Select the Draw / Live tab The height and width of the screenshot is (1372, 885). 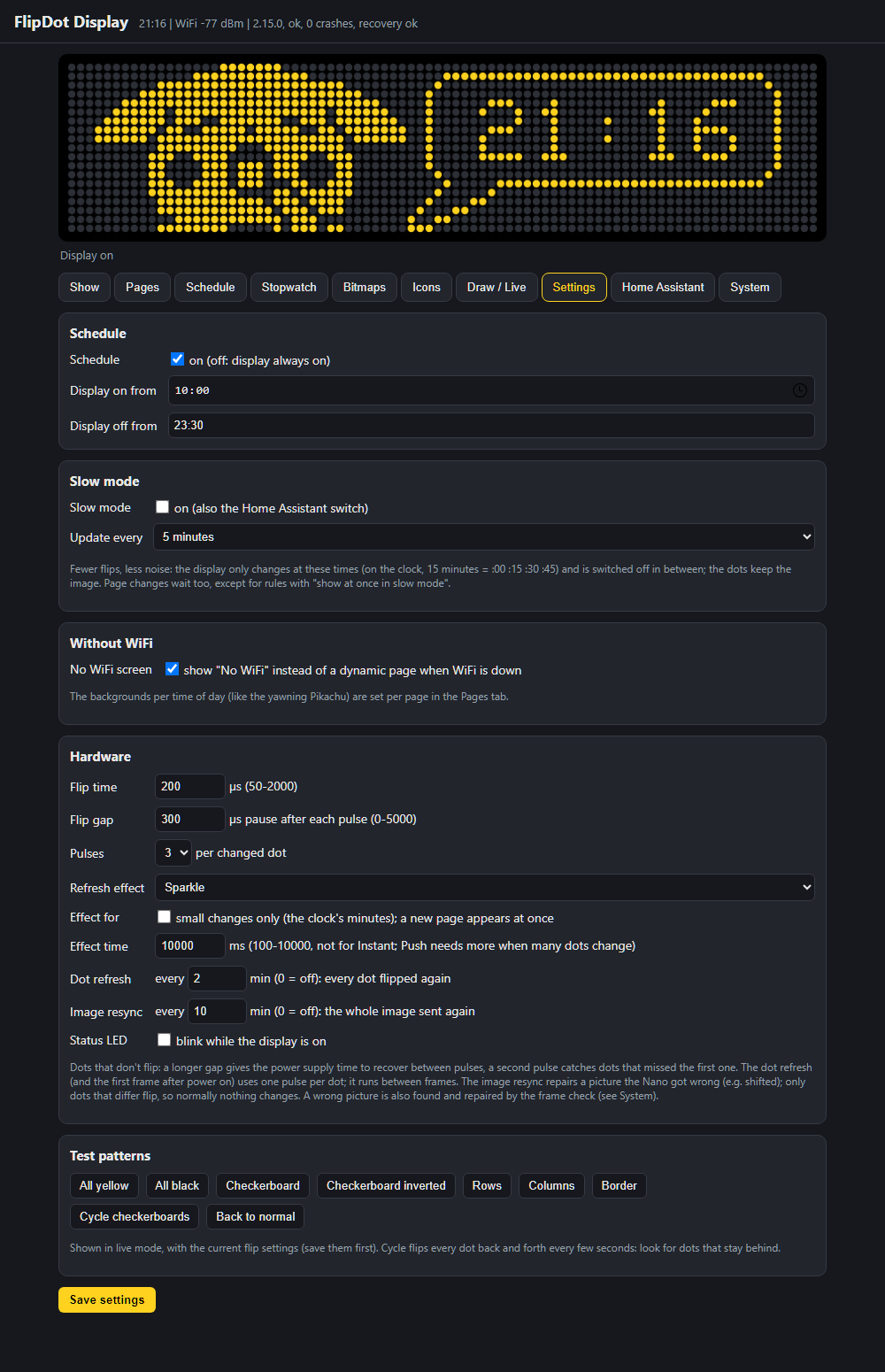pos(496,287)
